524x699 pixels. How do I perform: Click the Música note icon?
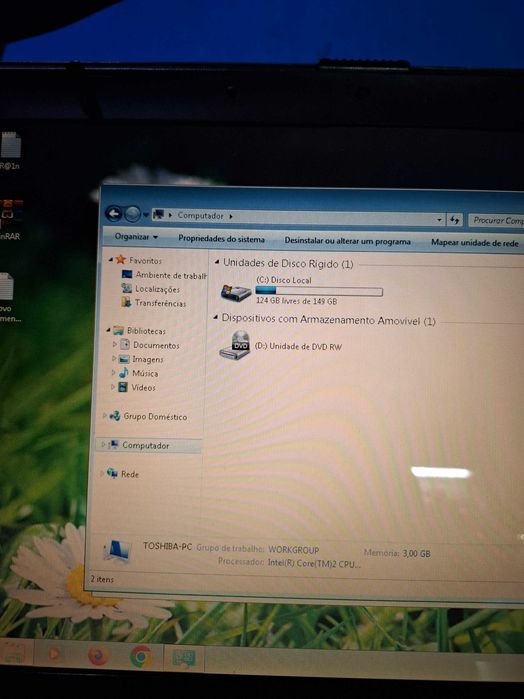(124, 373)
